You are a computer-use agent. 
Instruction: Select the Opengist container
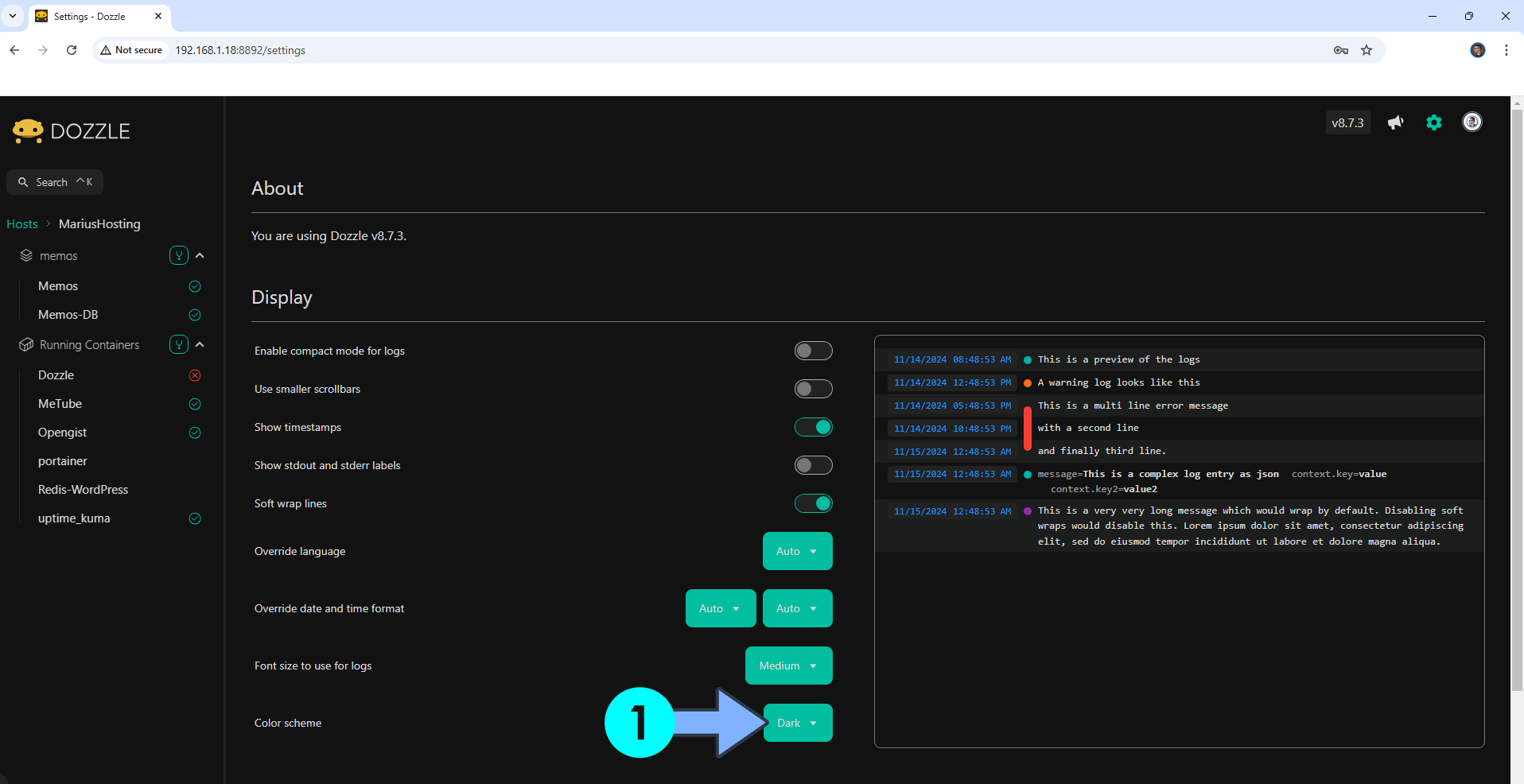tap(62, 433)
